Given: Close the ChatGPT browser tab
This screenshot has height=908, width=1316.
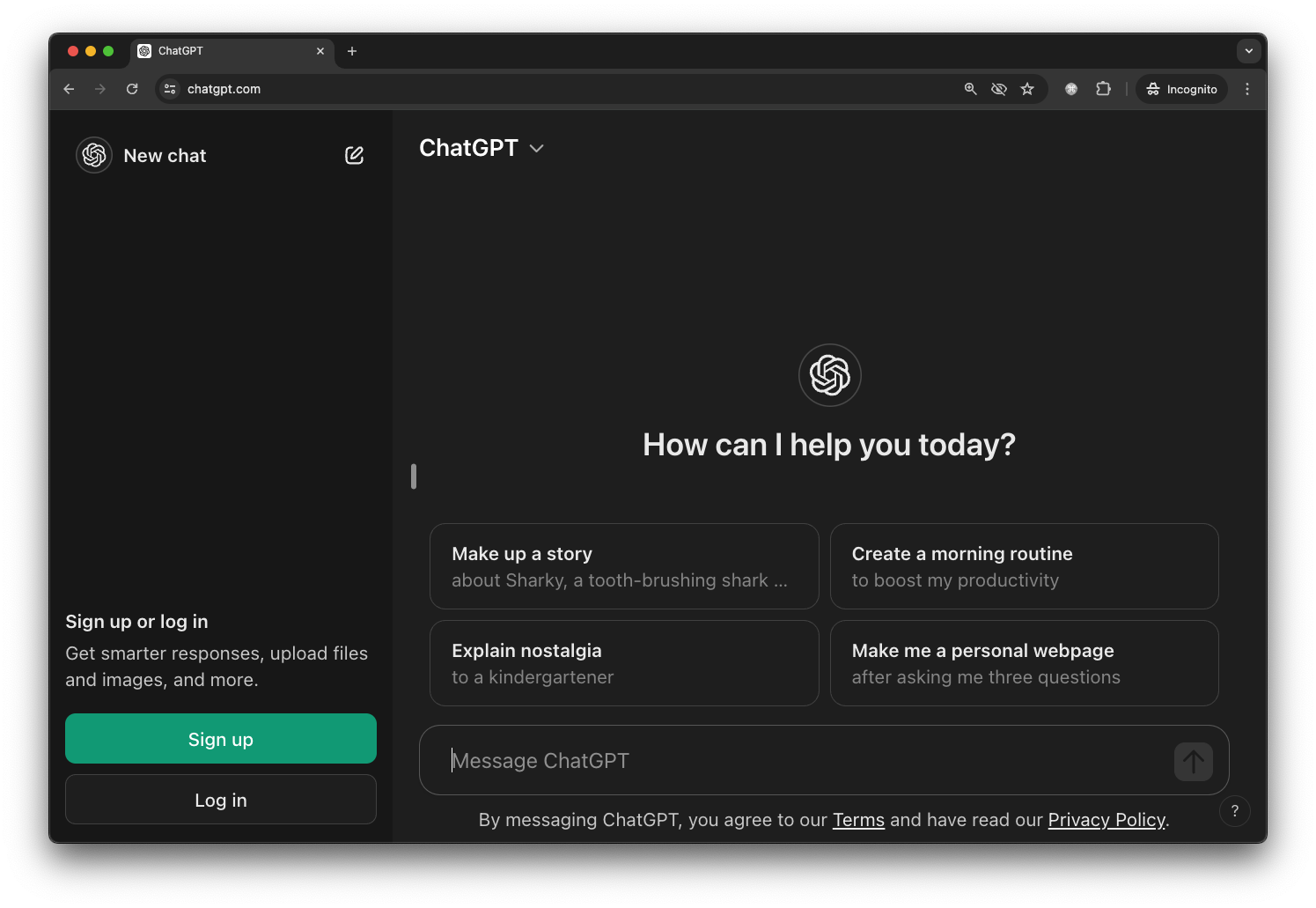Looking at the screenshot, I should (x=320, y=51).
